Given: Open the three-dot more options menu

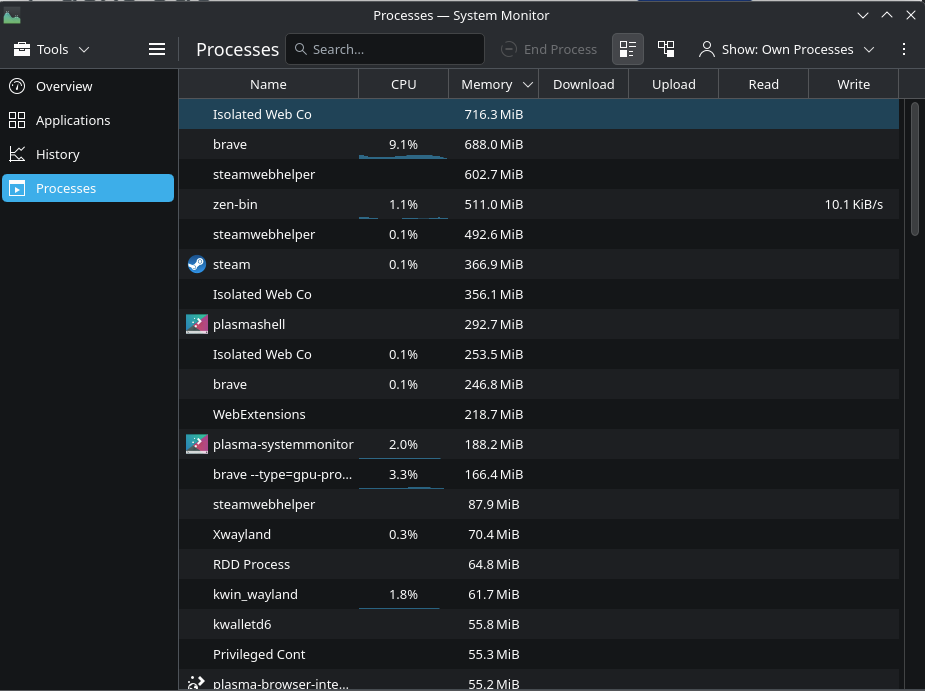Looking at the screenshot, I should click(x=904, y=49).
